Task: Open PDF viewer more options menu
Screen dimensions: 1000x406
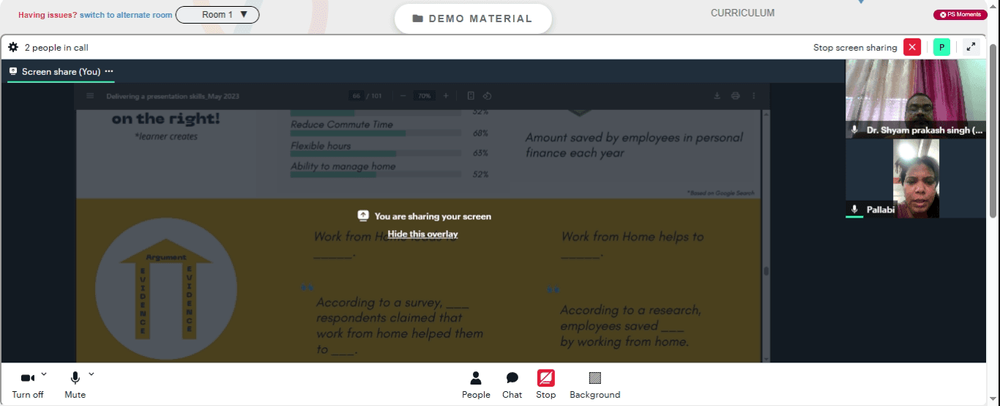Action: (753, 96)
